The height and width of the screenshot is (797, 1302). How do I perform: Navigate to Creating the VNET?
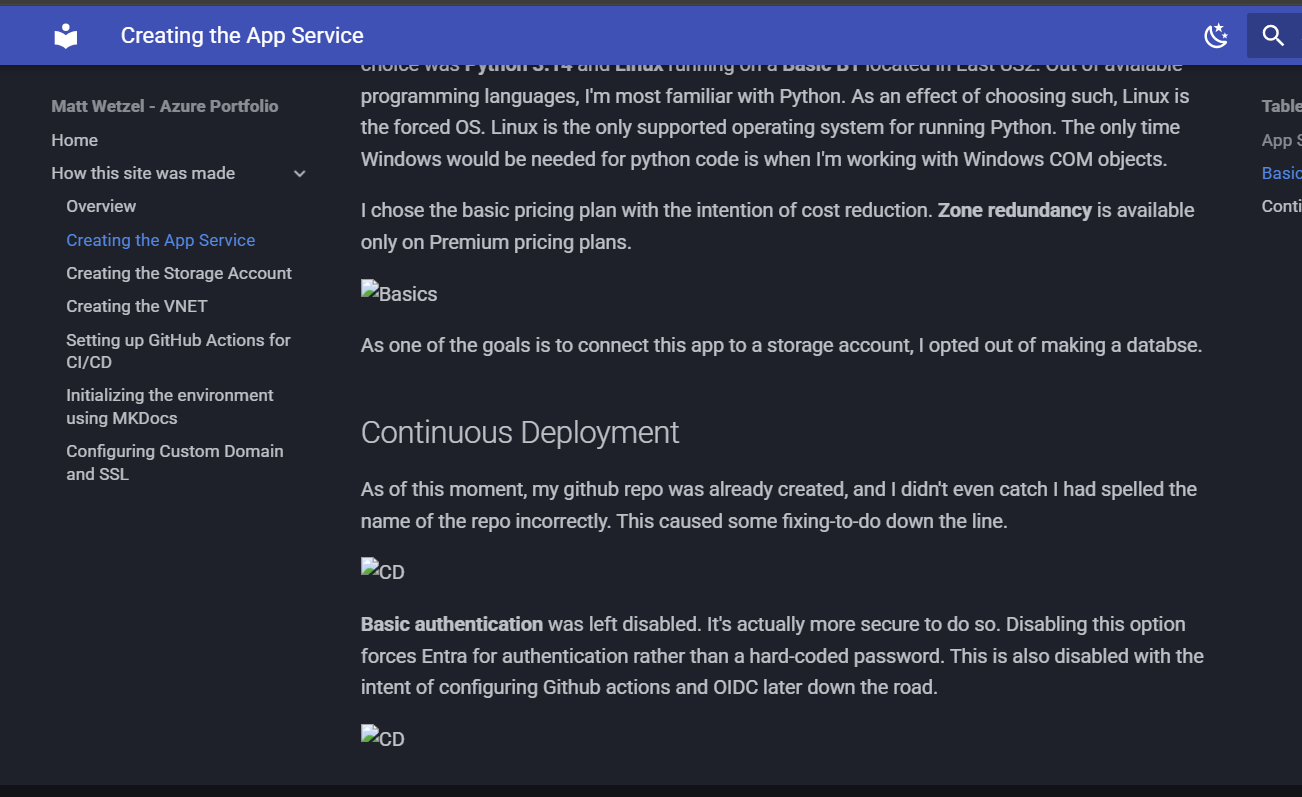pyautogui.click(x=137, y=306)
